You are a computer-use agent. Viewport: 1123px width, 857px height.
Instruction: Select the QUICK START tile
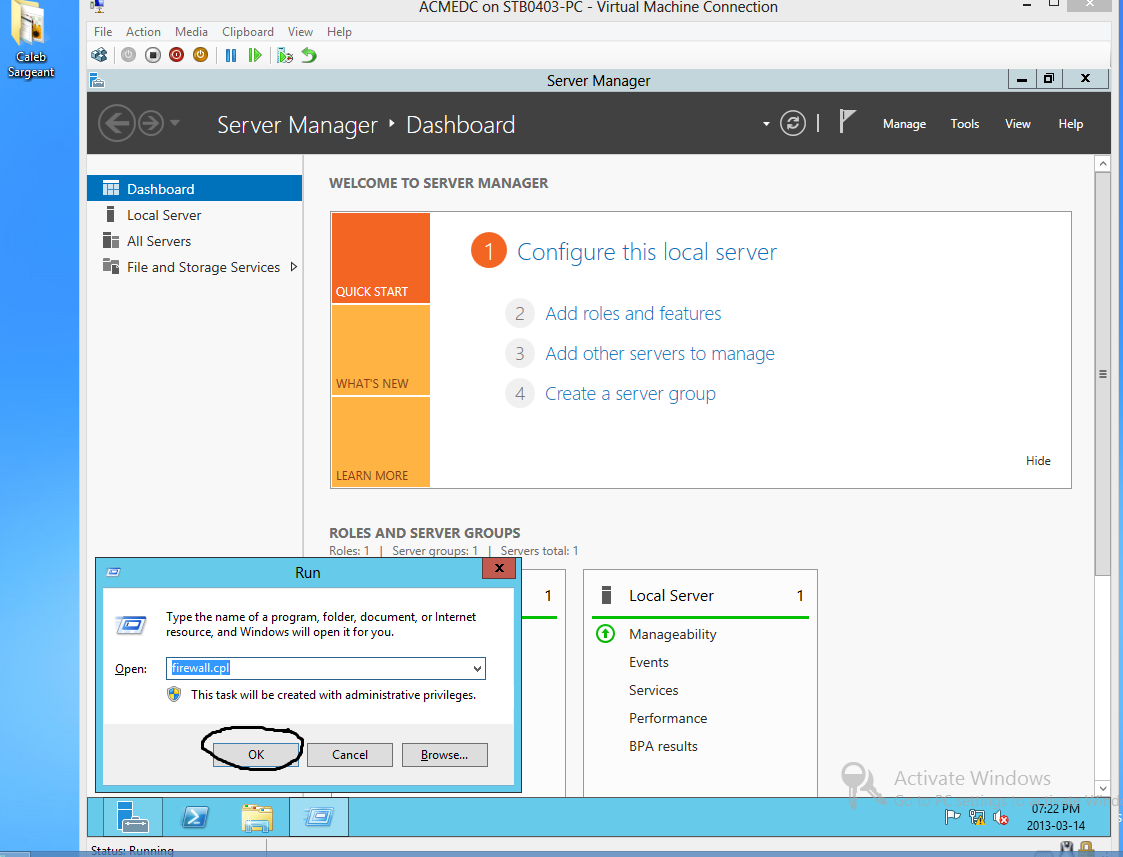click(381, 258)
